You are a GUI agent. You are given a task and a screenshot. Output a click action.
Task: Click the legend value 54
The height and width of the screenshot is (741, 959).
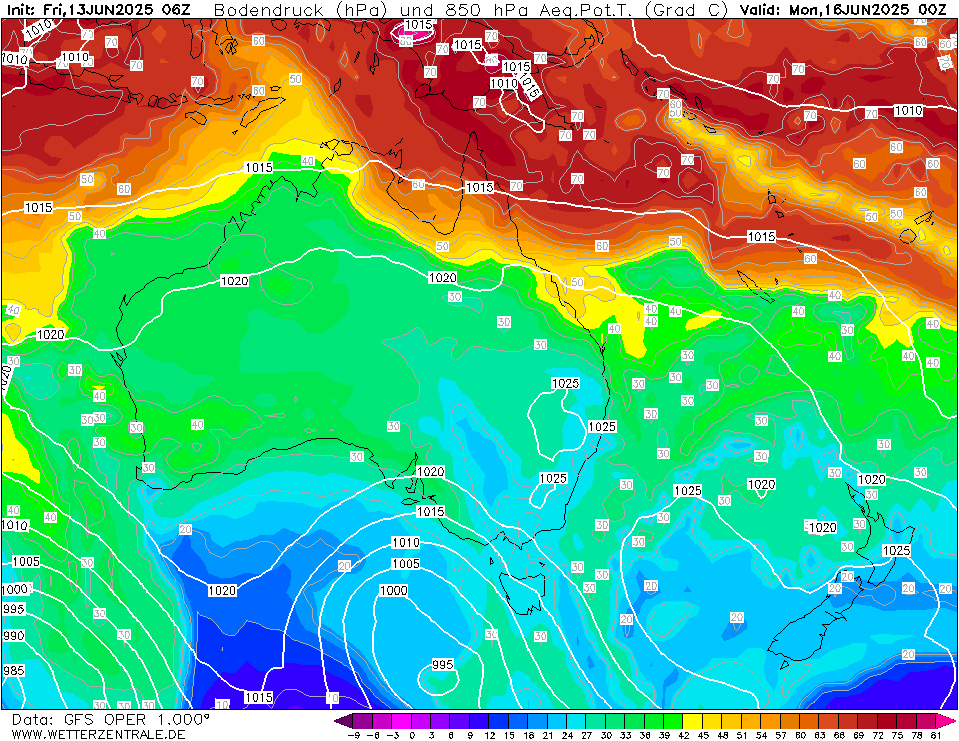point(761,735)
